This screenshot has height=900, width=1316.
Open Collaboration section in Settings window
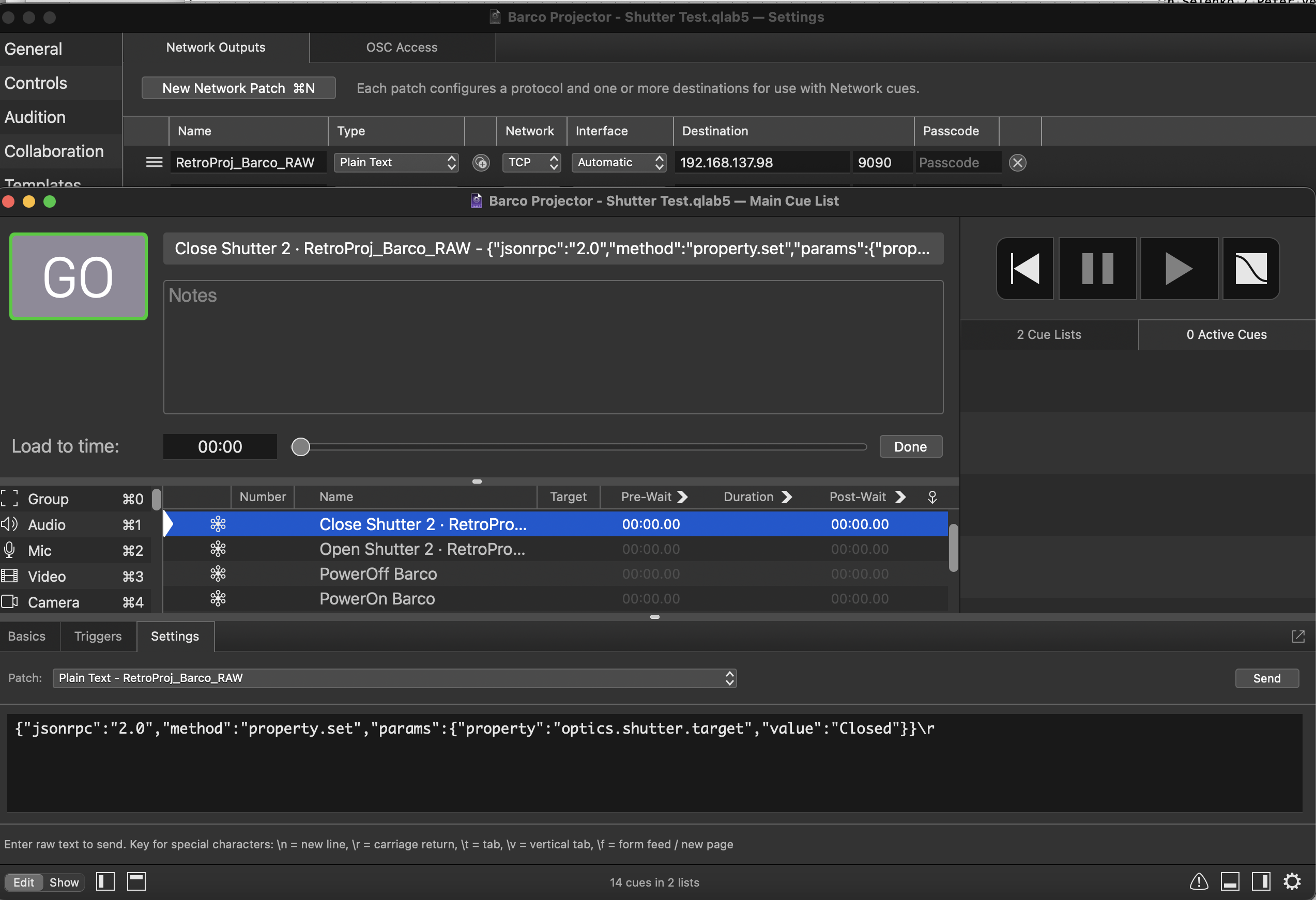pos(60,151)
